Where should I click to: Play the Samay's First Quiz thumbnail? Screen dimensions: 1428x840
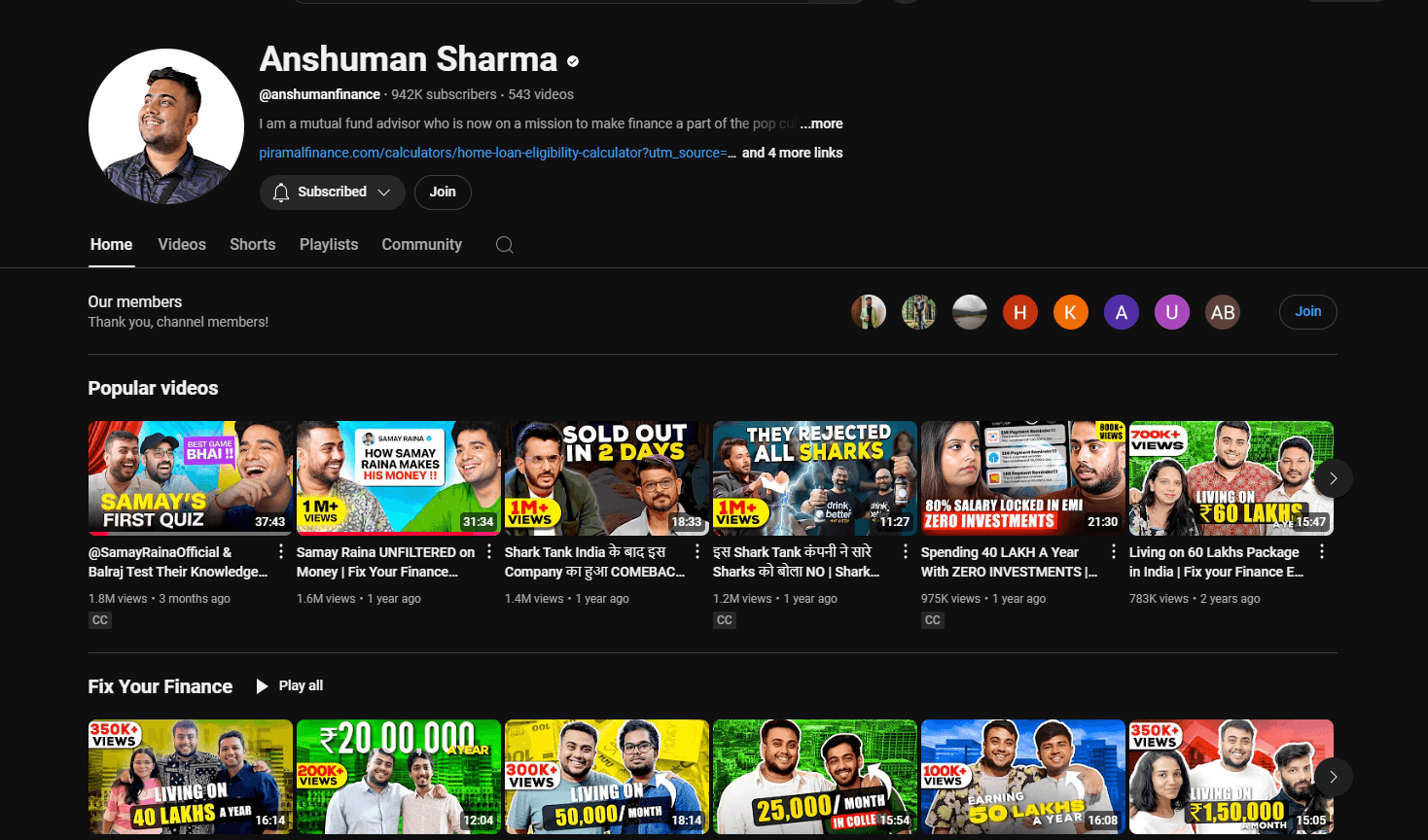191,478
